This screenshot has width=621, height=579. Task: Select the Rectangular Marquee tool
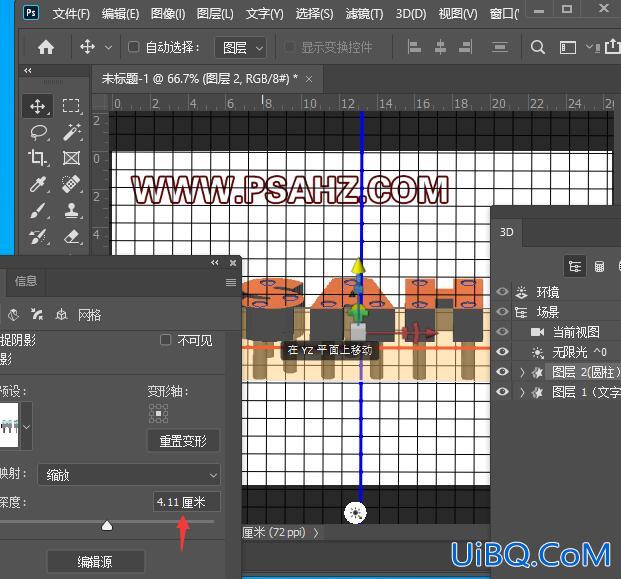(x=71, y=106)
